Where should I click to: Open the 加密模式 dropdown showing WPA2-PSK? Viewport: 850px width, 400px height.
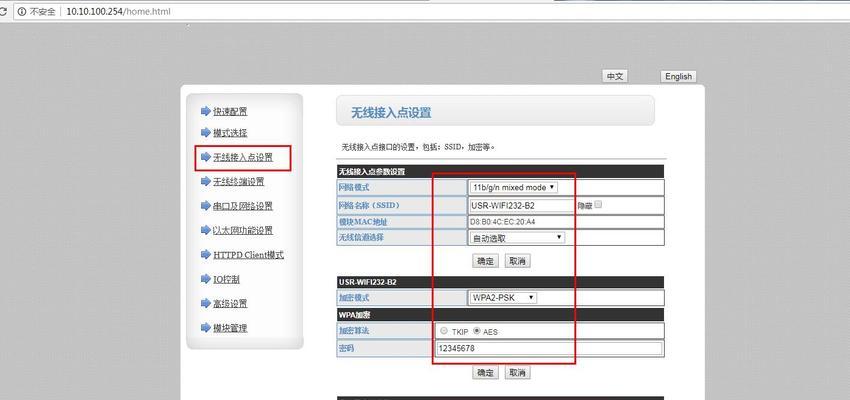[503, 298]
